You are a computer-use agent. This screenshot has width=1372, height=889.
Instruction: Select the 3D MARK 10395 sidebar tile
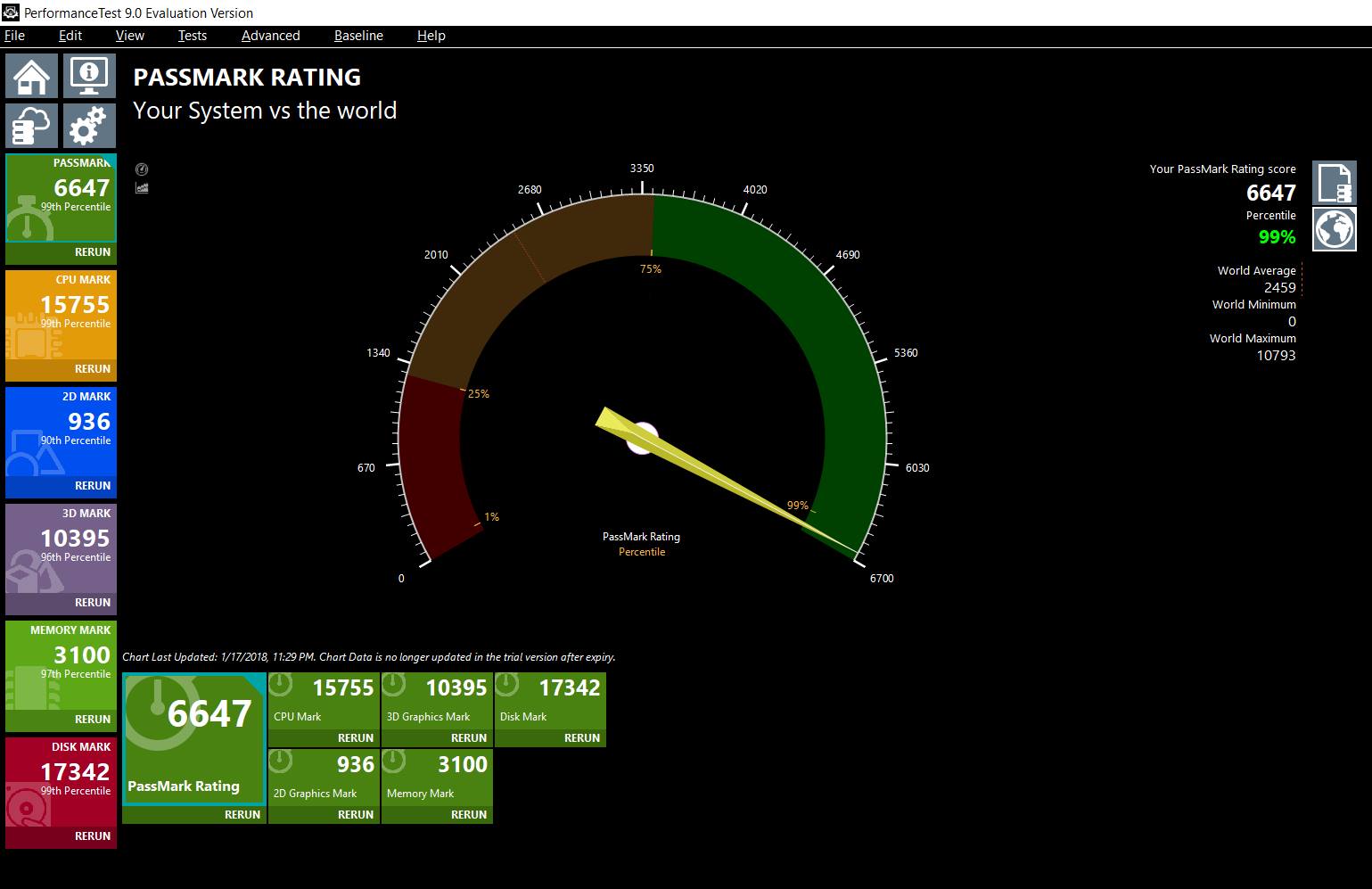[61, 548]
